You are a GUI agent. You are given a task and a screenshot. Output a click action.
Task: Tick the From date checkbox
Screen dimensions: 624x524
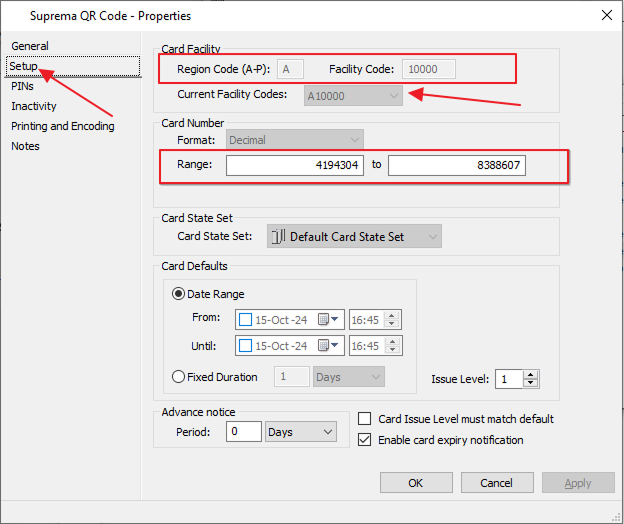pos(246,320)
